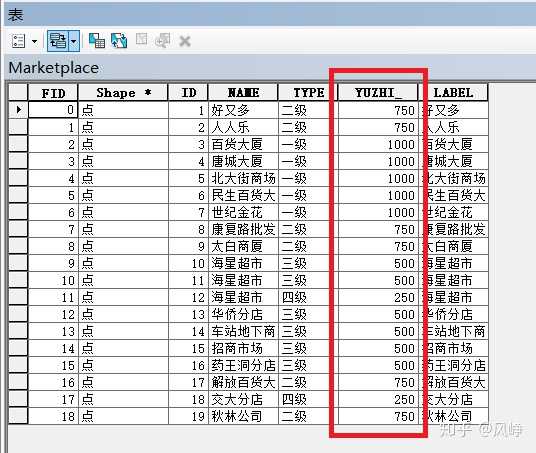Select the YUZHI_ column header

378,92
